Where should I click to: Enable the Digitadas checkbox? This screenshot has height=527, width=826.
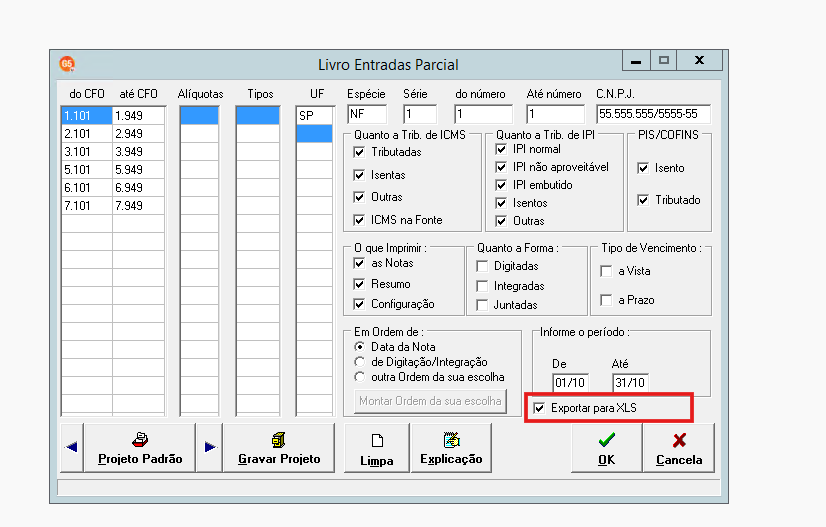click(x=481, y=266)
